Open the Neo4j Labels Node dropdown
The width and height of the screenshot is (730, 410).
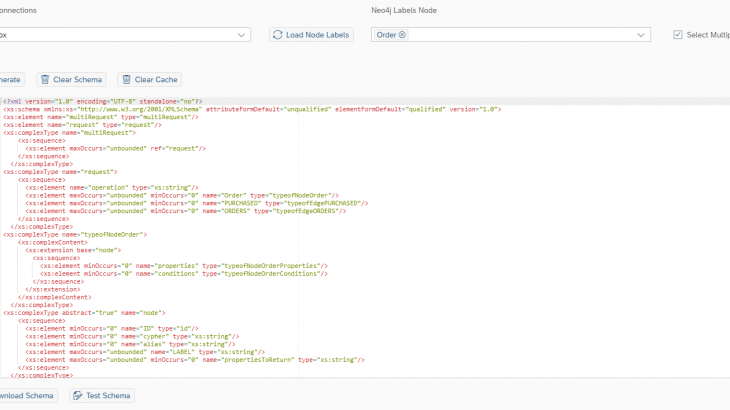641,35
